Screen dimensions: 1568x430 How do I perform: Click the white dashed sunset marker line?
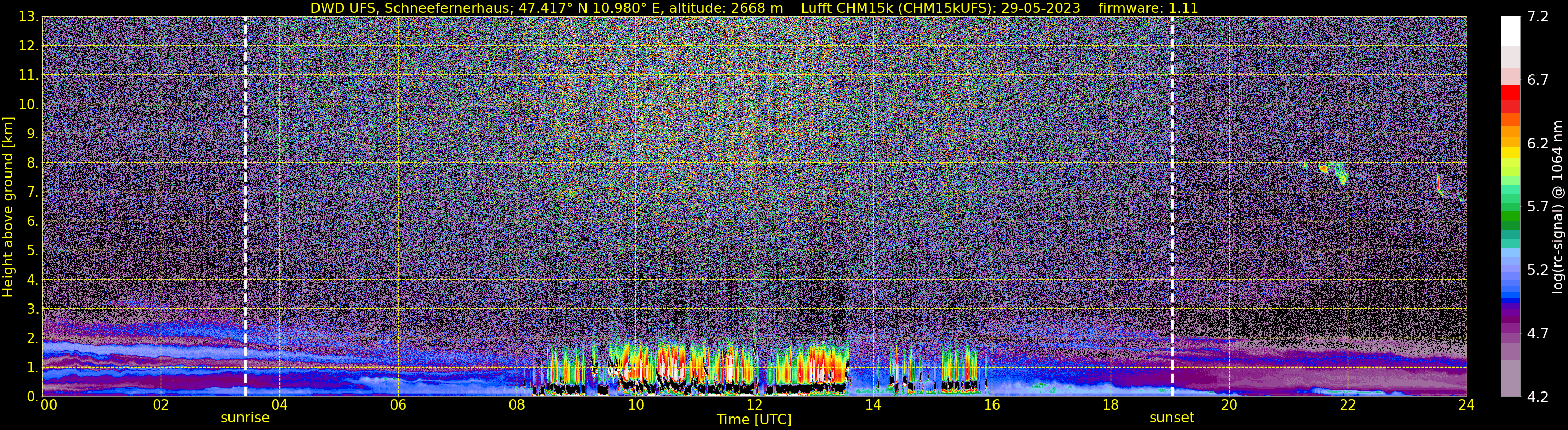[1172, 207]
